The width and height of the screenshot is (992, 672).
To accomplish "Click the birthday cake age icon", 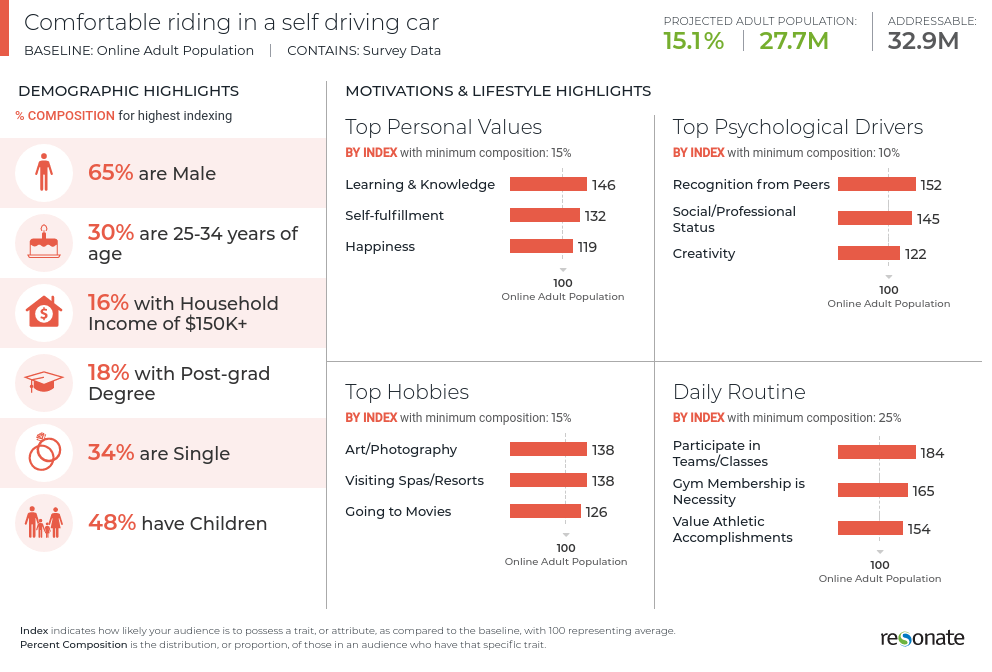I will [x=44, y=243].
